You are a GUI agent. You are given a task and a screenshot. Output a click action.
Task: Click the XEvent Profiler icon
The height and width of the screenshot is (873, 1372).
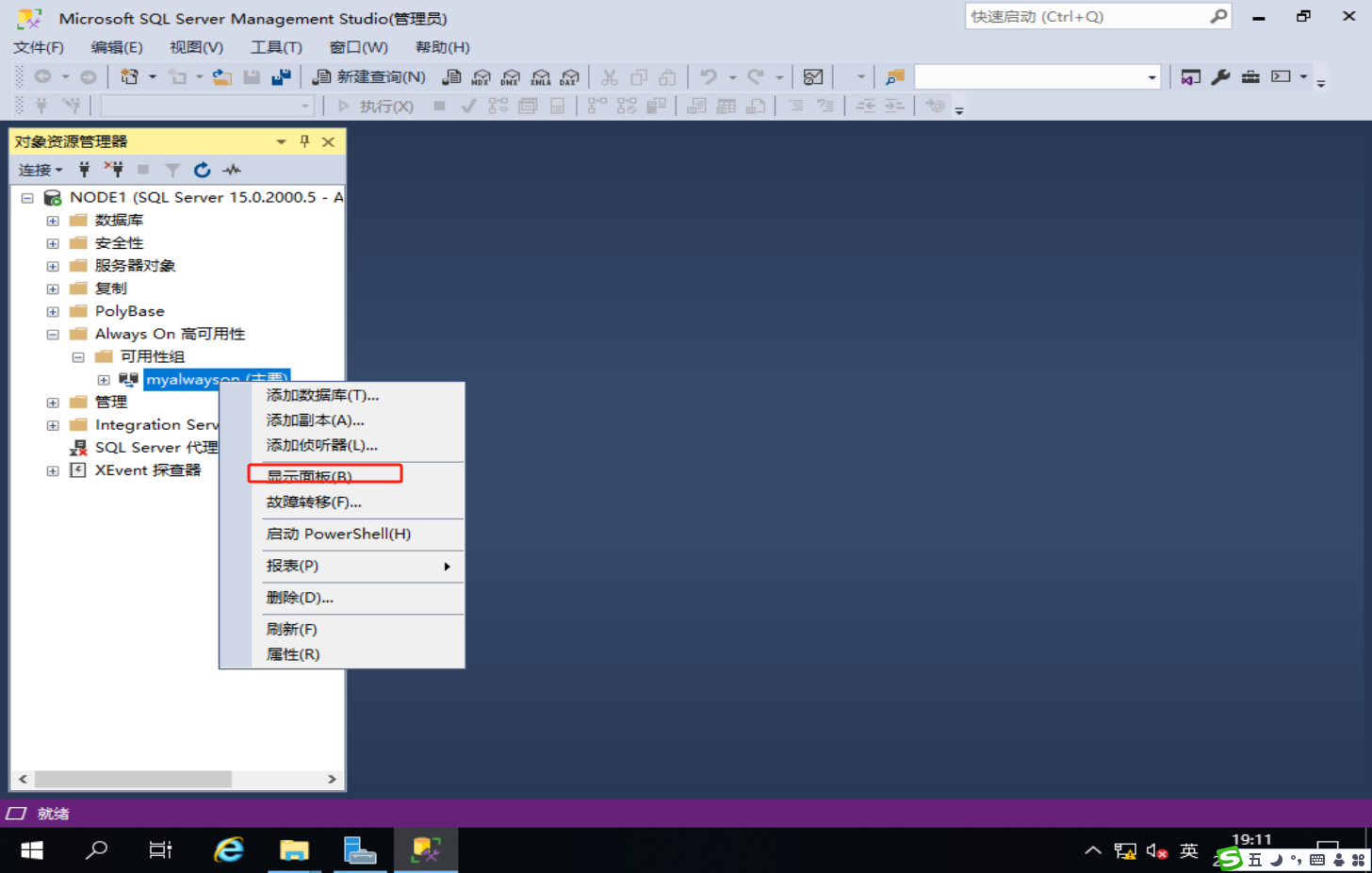tap(79, 470)
